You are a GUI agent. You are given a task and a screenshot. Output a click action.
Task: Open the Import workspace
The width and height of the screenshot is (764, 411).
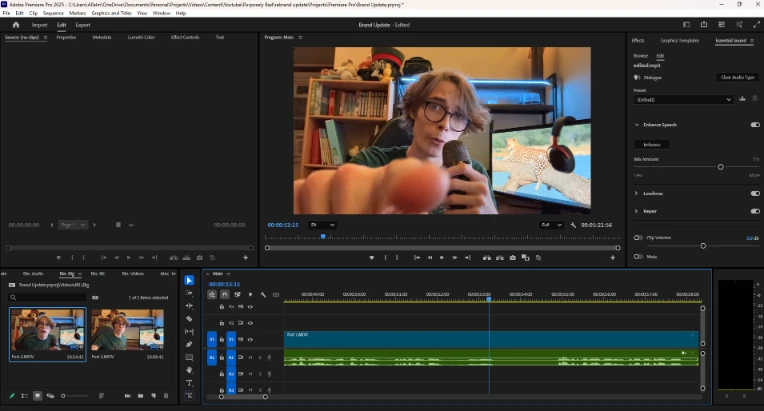click(x=39, y=25)
